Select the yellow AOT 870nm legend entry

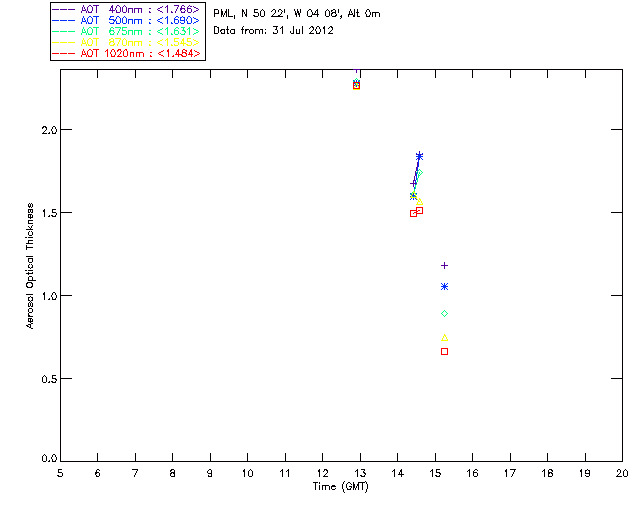[126, 42]
